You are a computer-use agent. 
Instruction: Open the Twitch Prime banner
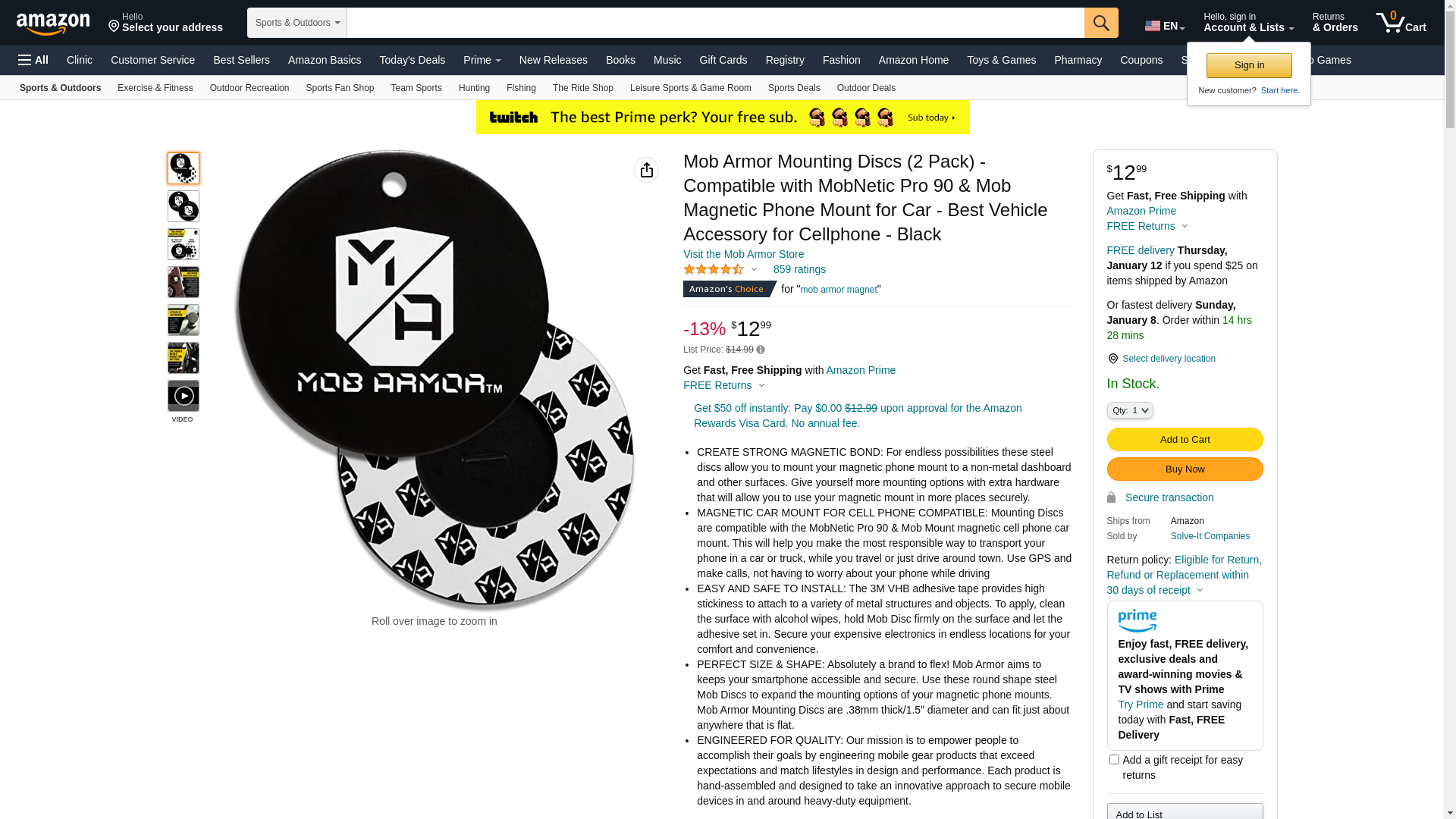coord(722,118)
